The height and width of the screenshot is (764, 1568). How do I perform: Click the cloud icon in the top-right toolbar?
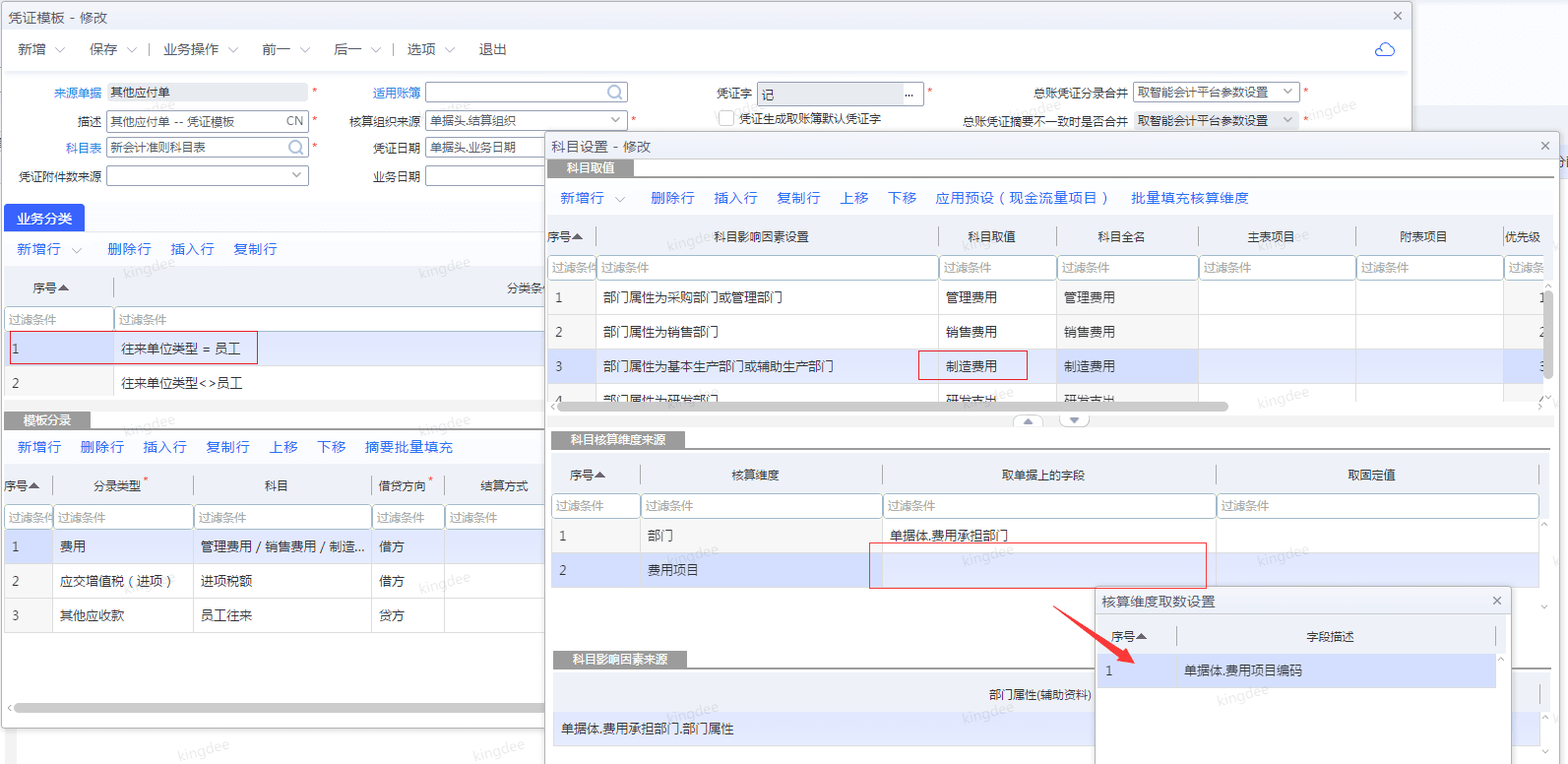click(1384, 50)
